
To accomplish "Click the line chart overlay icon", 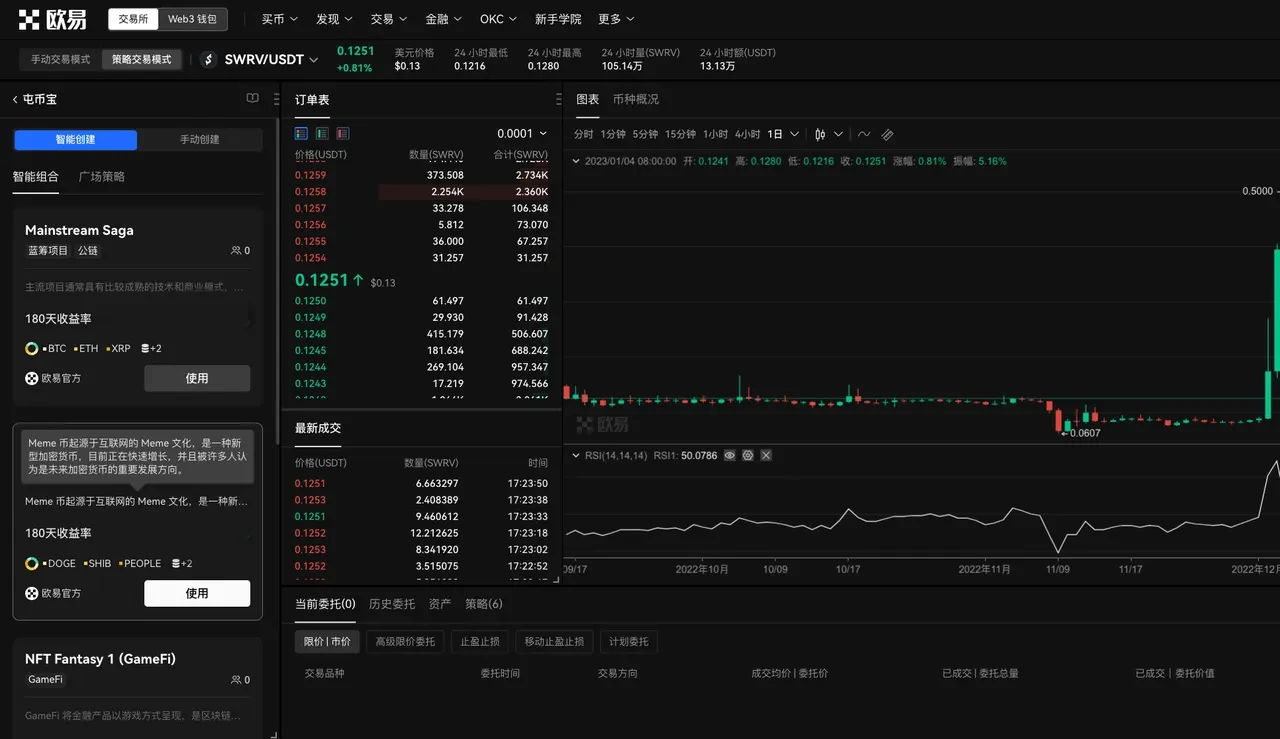I will point(864,133).
